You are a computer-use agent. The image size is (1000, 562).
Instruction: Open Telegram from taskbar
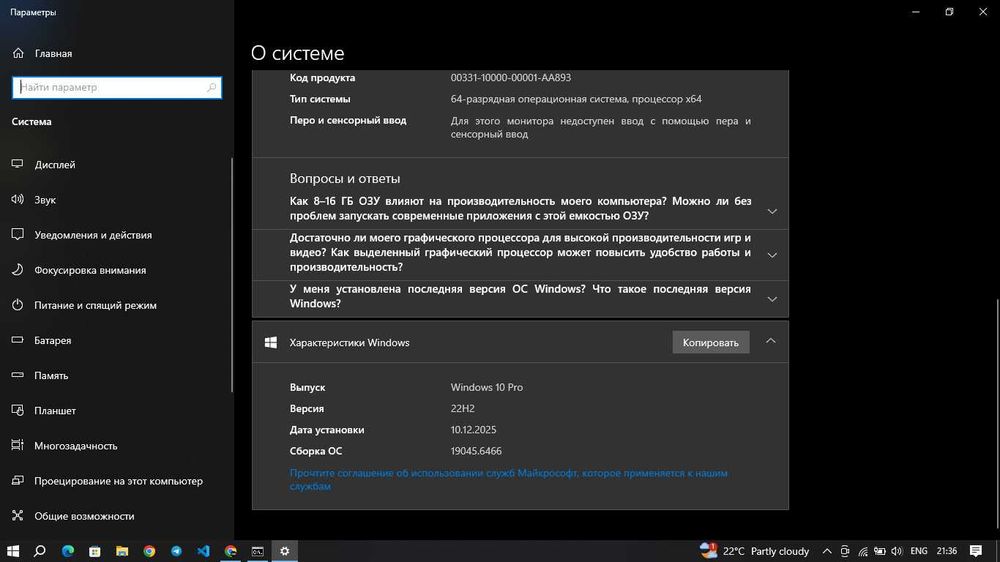tap(176, 551)
